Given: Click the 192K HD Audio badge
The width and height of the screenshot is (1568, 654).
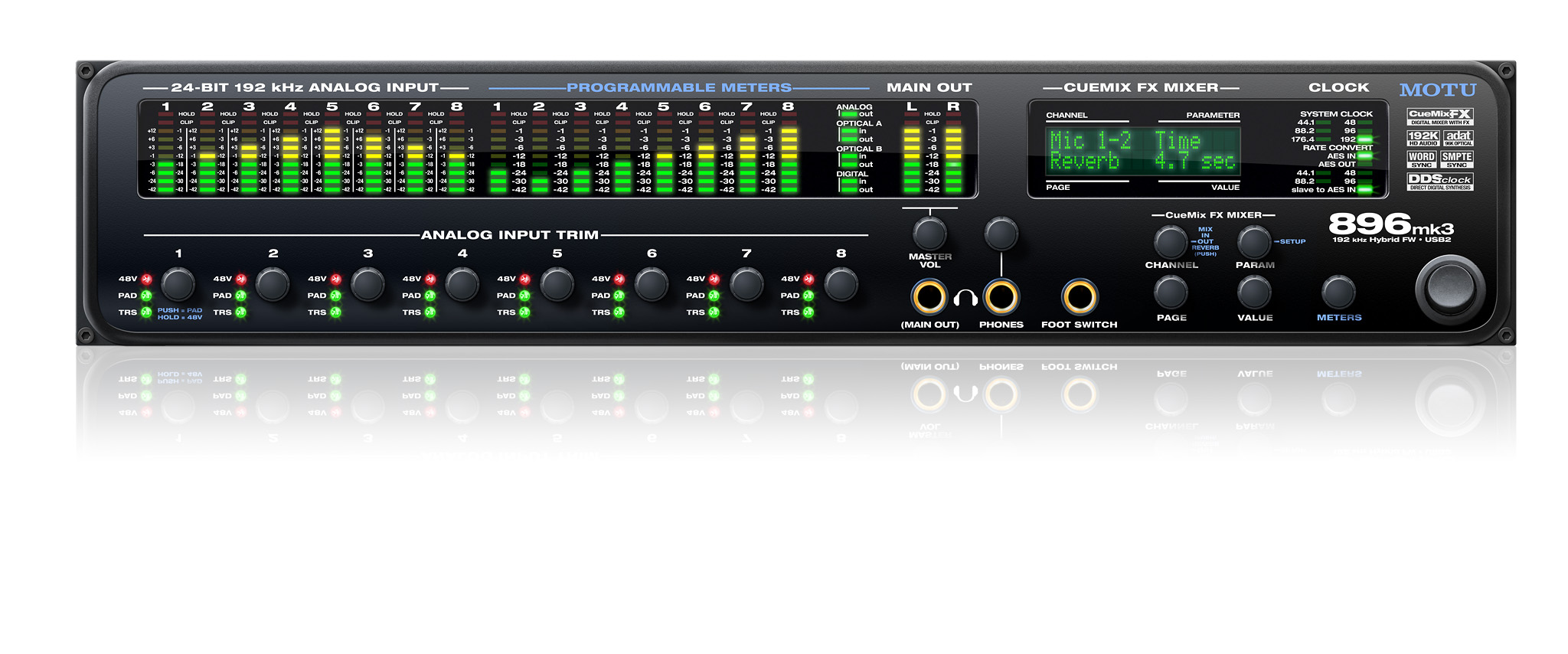Looking at the screenshot, I should pyautogui.click(x=1423, y=138).
